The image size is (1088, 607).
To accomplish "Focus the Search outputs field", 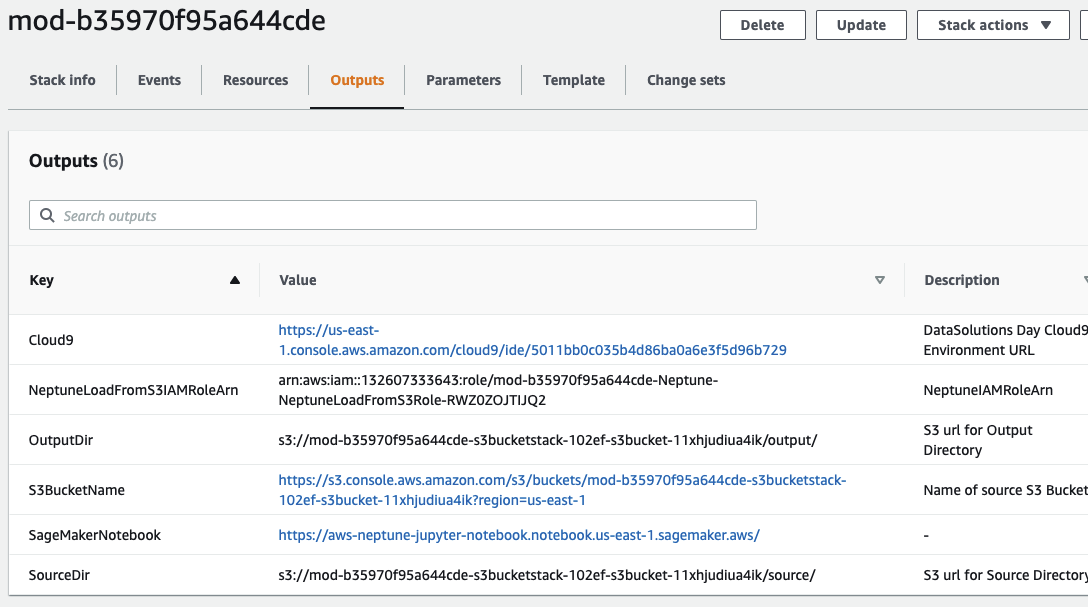I will 400,216.
